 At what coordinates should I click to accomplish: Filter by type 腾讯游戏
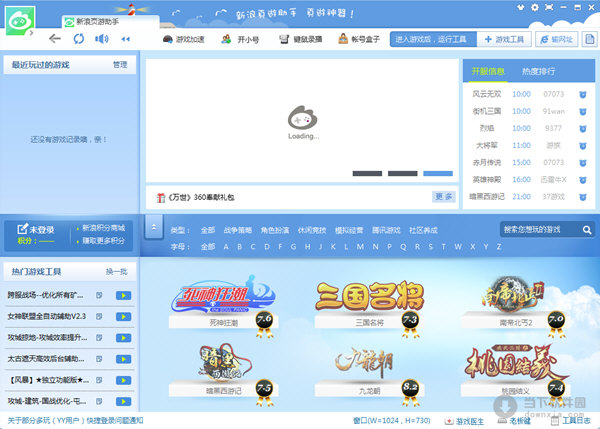pyautogui.click(x=386, y=230)
